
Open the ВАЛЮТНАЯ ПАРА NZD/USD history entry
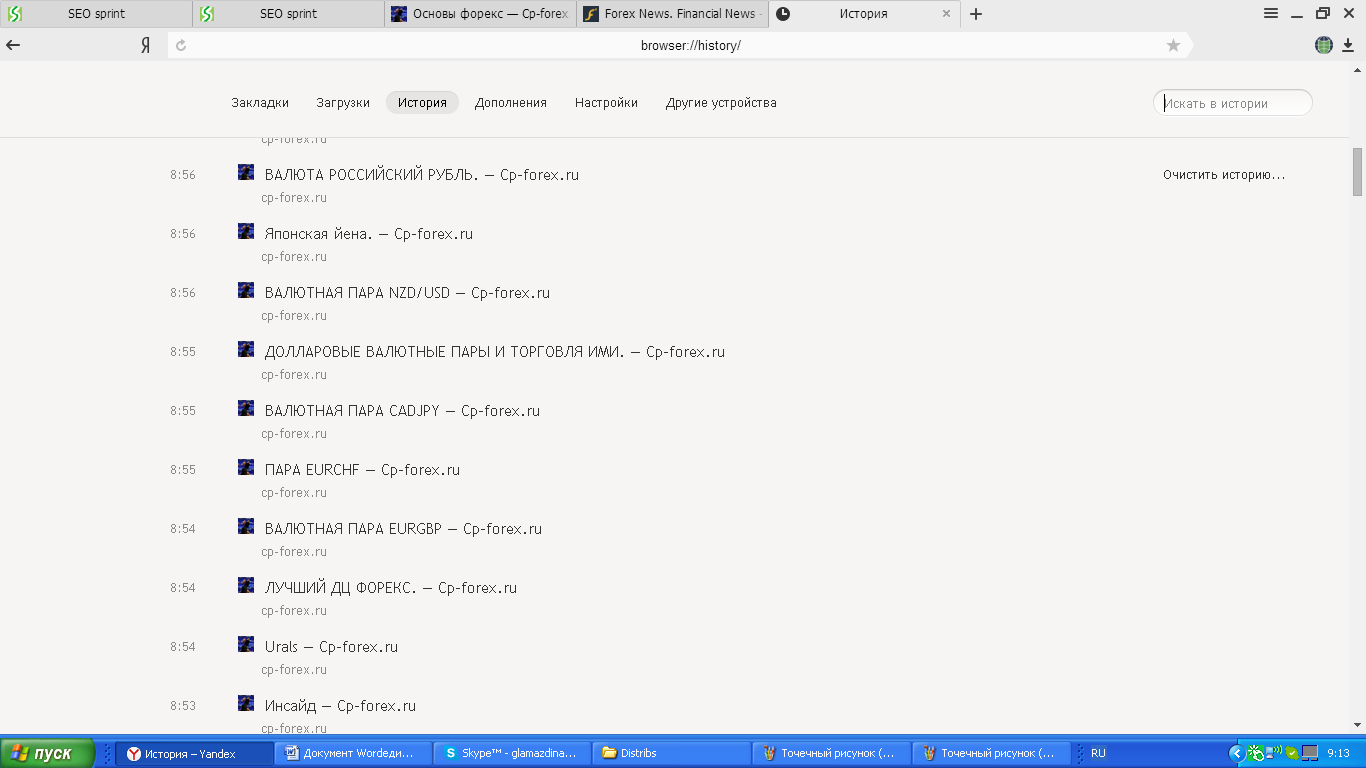(407, 293)
